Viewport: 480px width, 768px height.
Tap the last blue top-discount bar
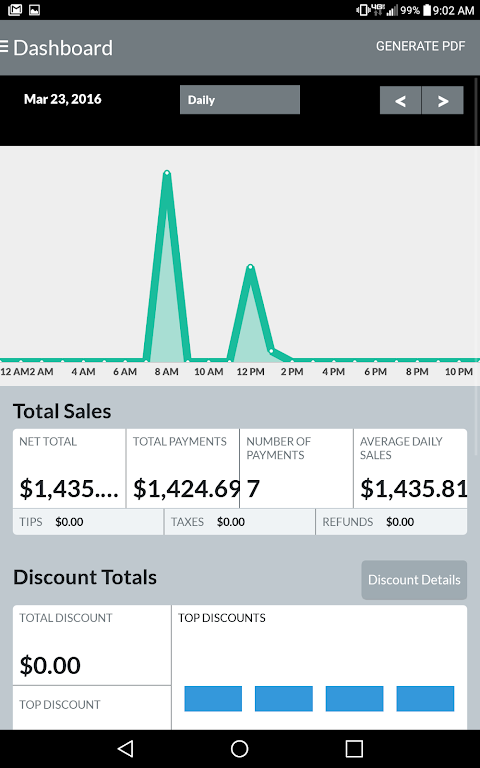tap(425, 698)
